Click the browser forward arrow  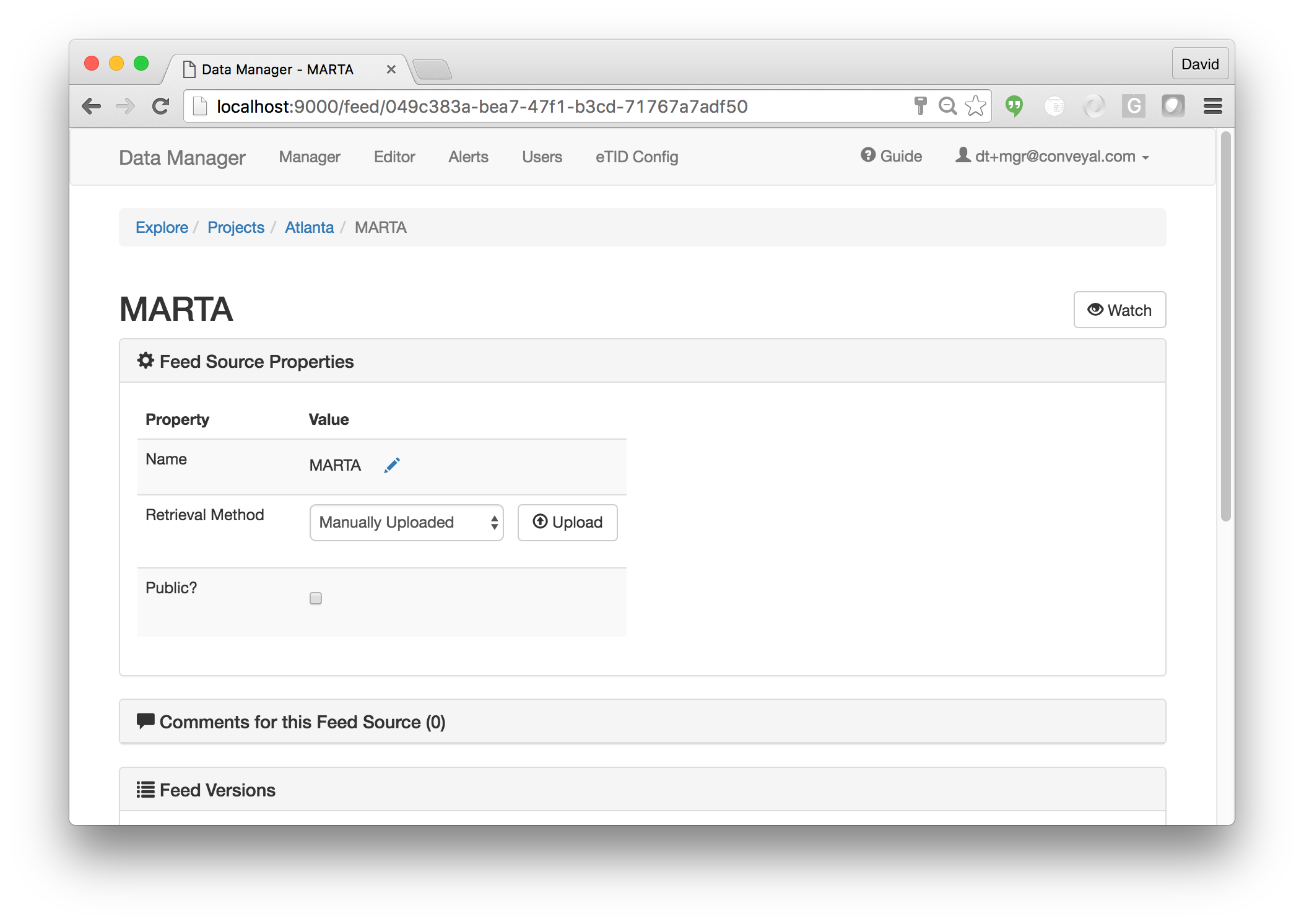coord(126,107)
